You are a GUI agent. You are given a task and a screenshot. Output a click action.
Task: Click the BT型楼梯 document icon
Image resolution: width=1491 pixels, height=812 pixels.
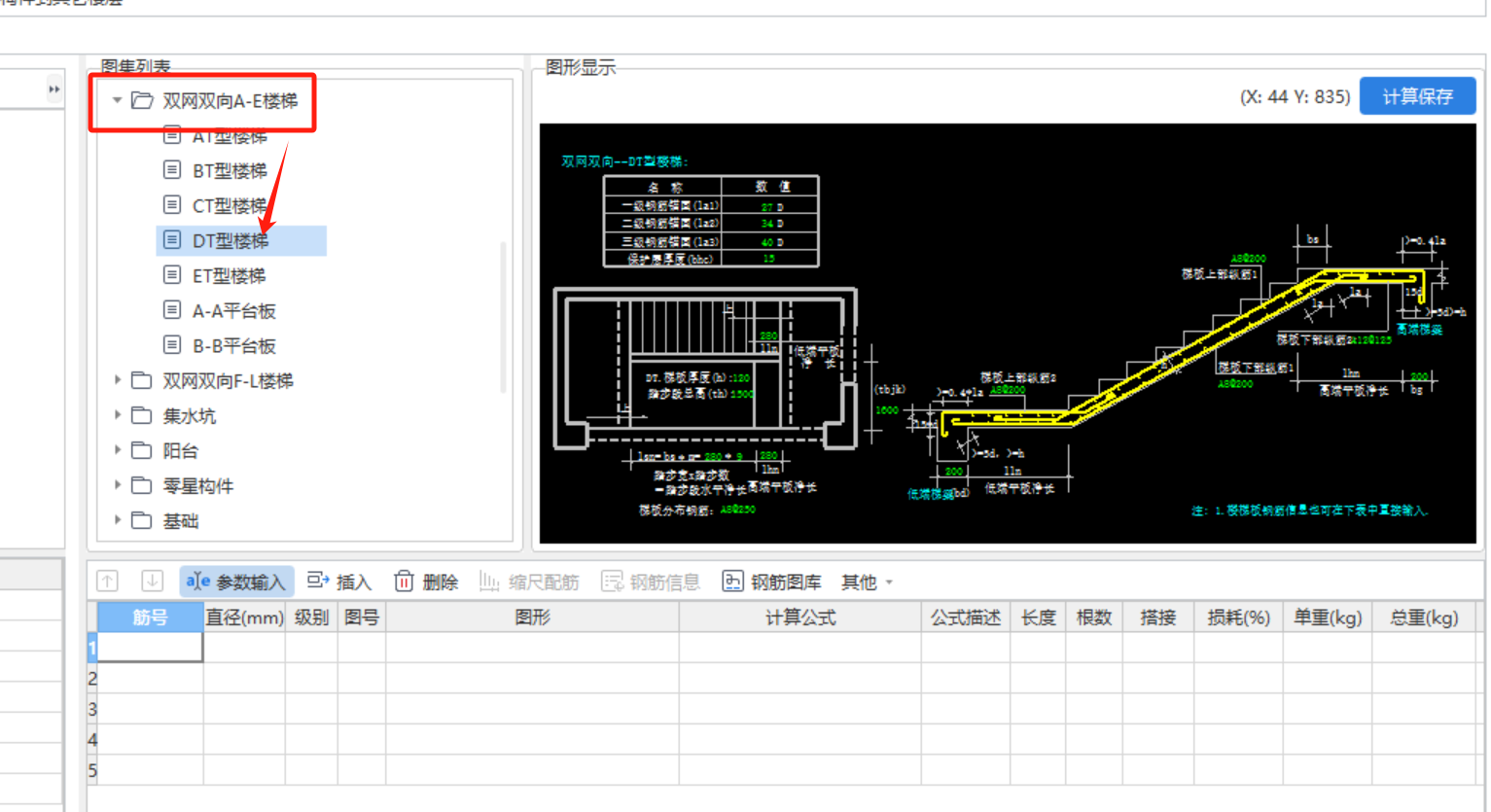[172, 170]
